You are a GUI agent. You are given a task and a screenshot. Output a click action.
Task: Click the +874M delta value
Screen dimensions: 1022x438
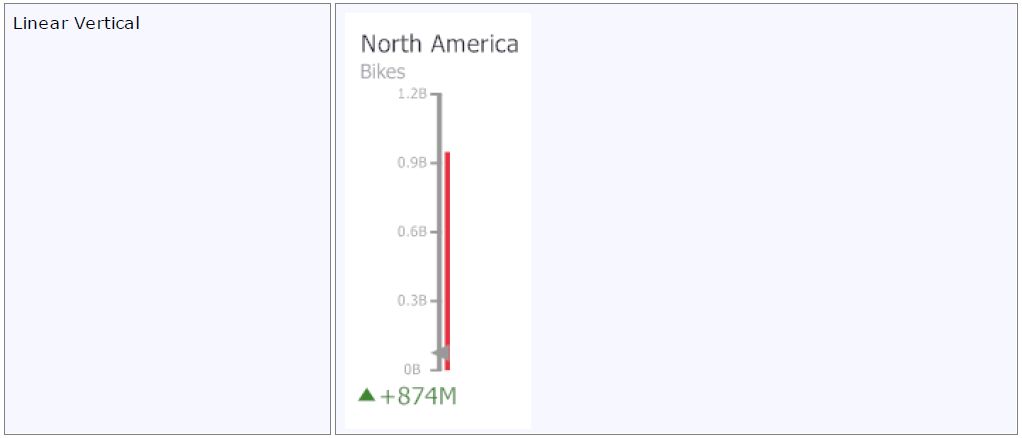point(418,396)
